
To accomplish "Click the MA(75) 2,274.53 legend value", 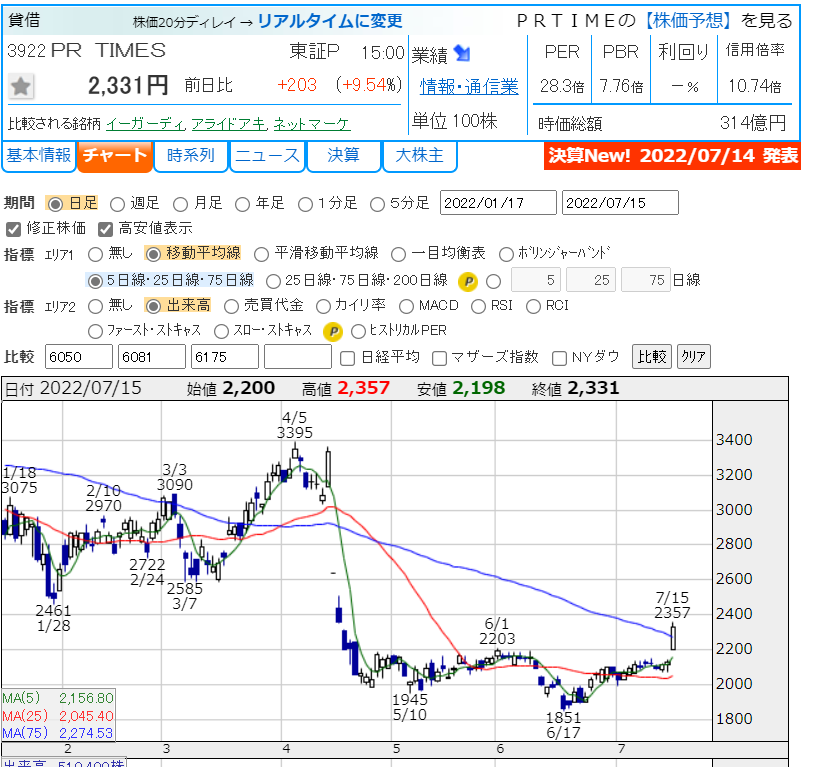I will pyautogui.click(x=86, y=733).
